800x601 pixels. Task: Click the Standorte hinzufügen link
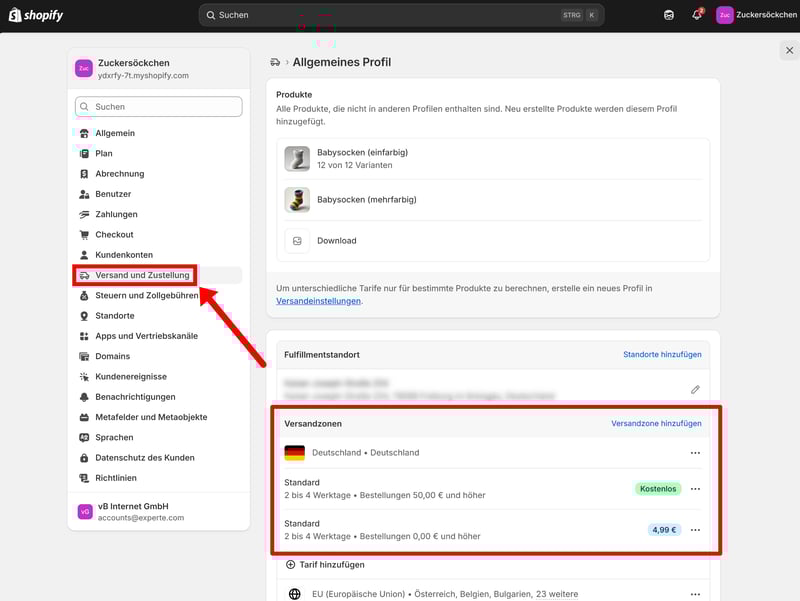tap(662, 355)
